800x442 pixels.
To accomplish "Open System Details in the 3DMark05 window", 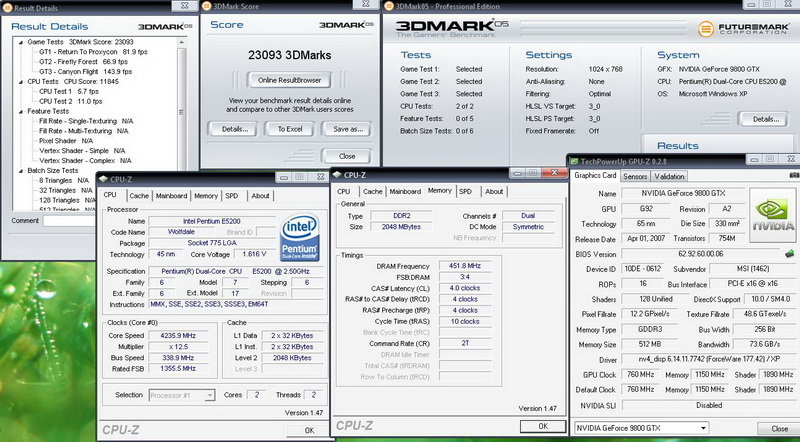I will [x=765, y=119].
